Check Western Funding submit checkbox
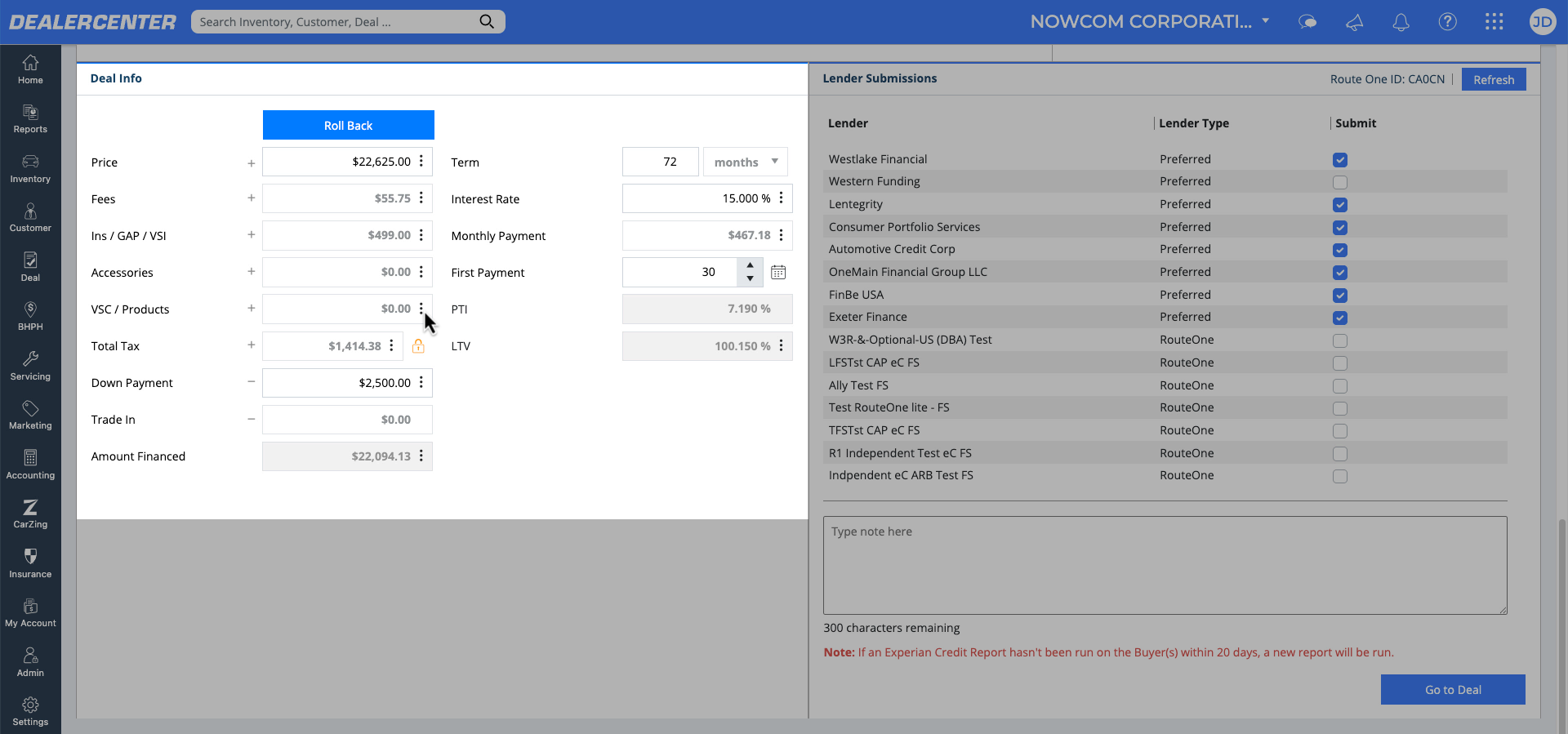Screen dimensions: 1568x734 (1340, 182)
